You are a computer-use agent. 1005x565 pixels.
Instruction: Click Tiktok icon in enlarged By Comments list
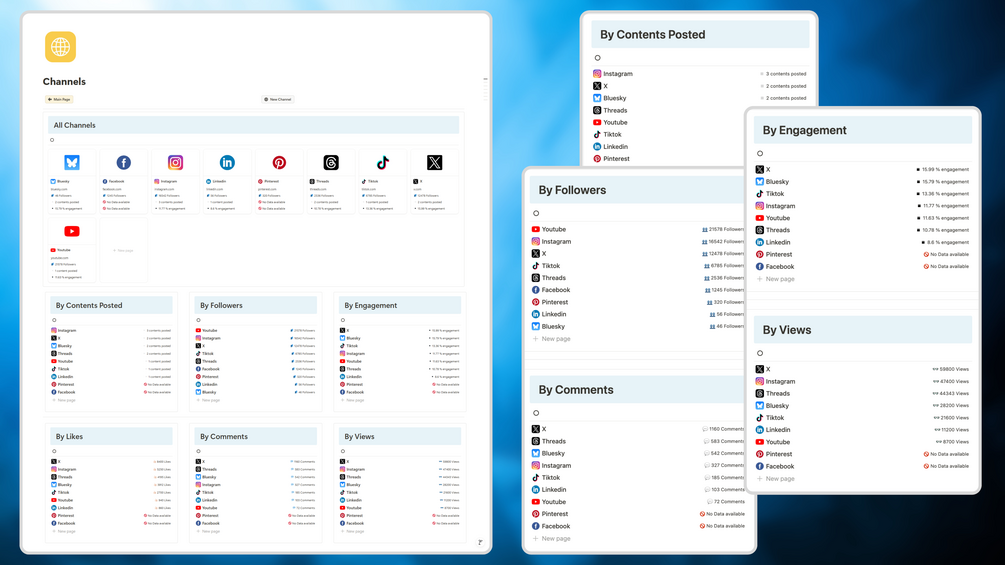[x=535, y=477]
